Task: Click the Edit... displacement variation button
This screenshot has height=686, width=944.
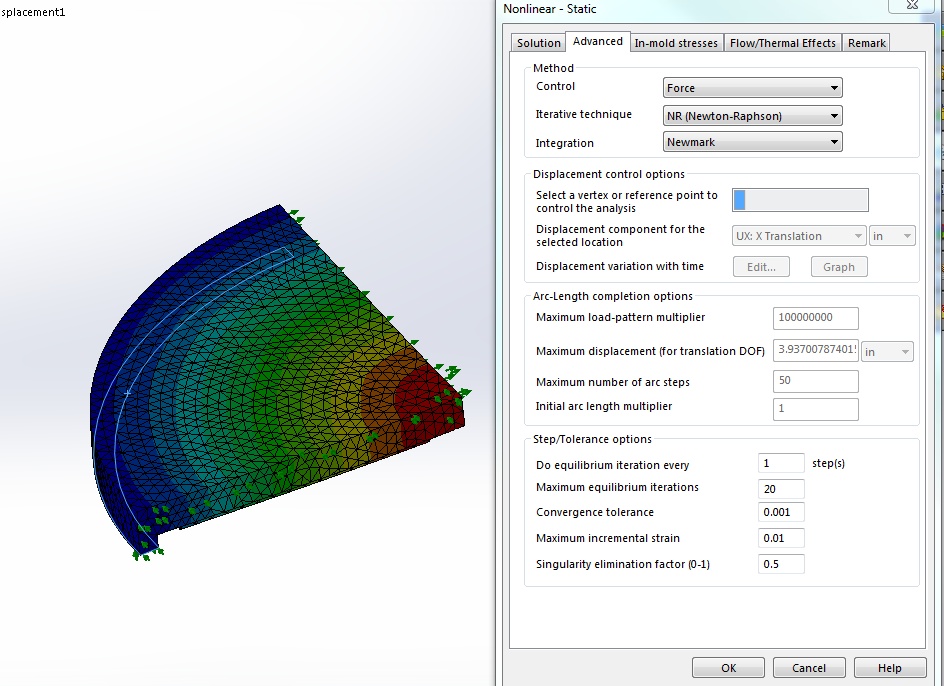Action: click(x=761, y=267)
